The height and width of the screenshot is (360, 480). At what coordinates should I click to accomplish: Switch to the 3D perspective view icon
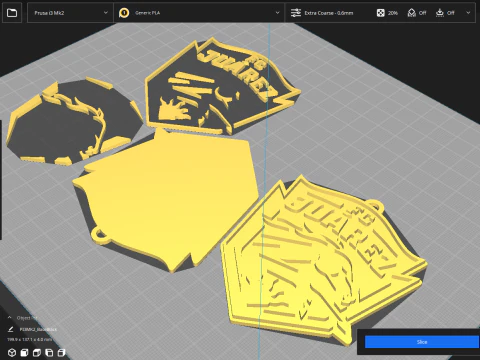[12, 352]
